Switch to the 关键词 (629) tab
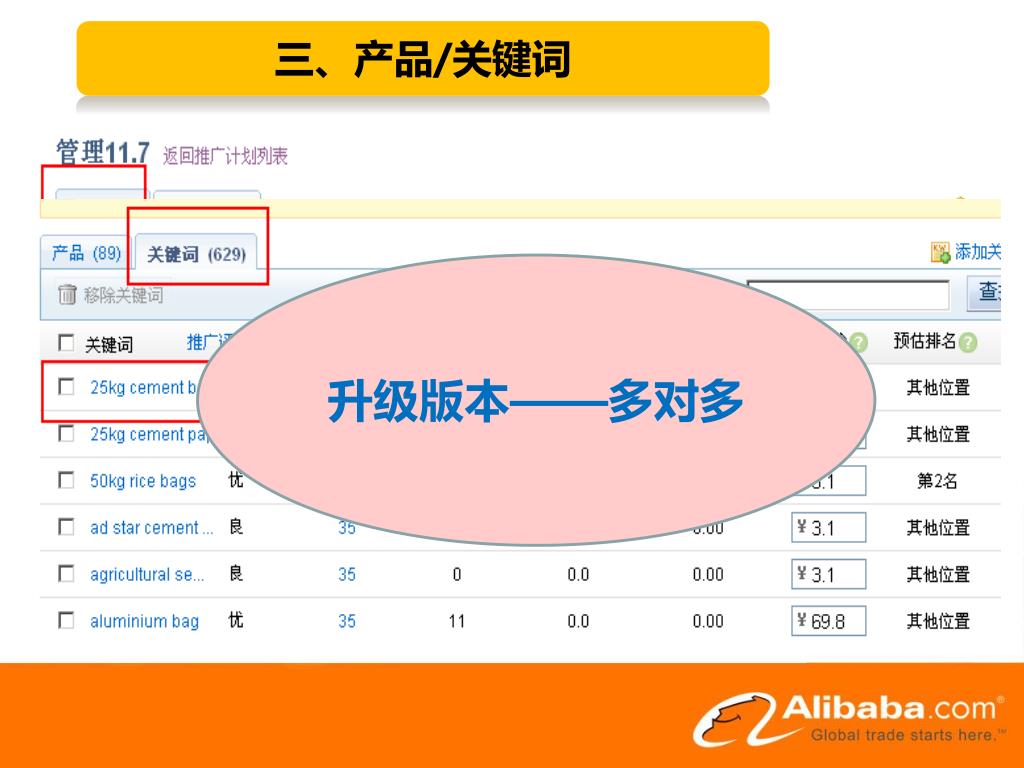The width and height of the screenshot is (1024, 768). 197,254
